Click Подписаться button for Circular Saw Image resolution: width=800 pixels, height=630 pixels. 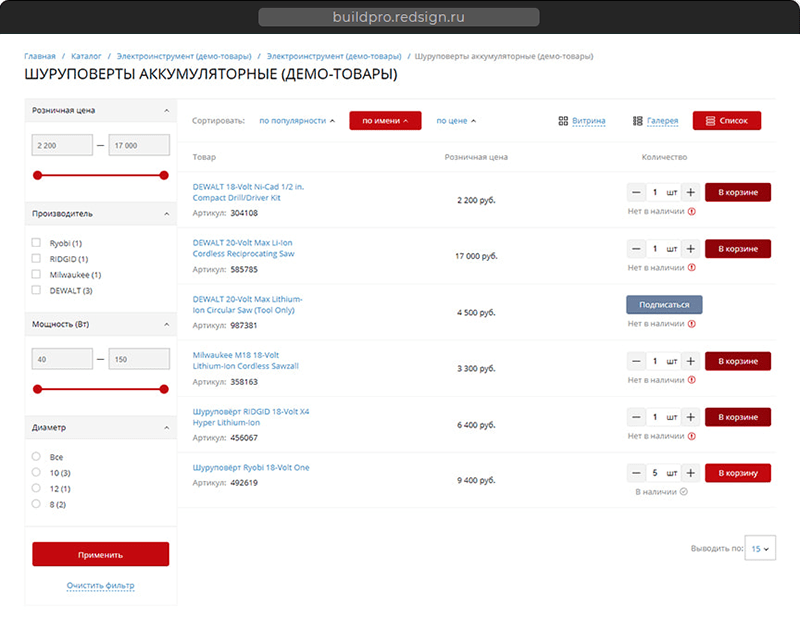664,305
